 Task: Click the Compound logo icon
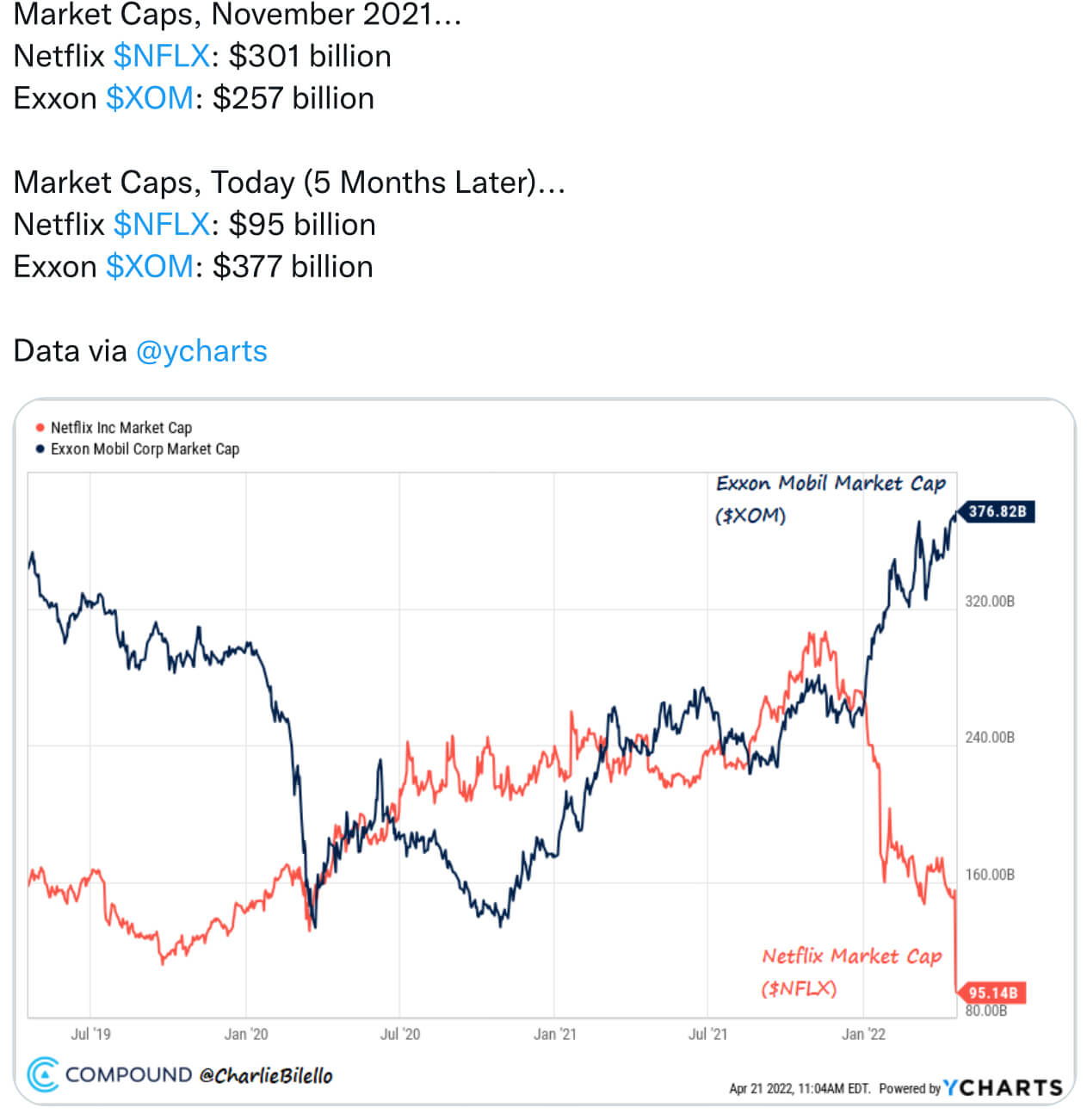43,1074
